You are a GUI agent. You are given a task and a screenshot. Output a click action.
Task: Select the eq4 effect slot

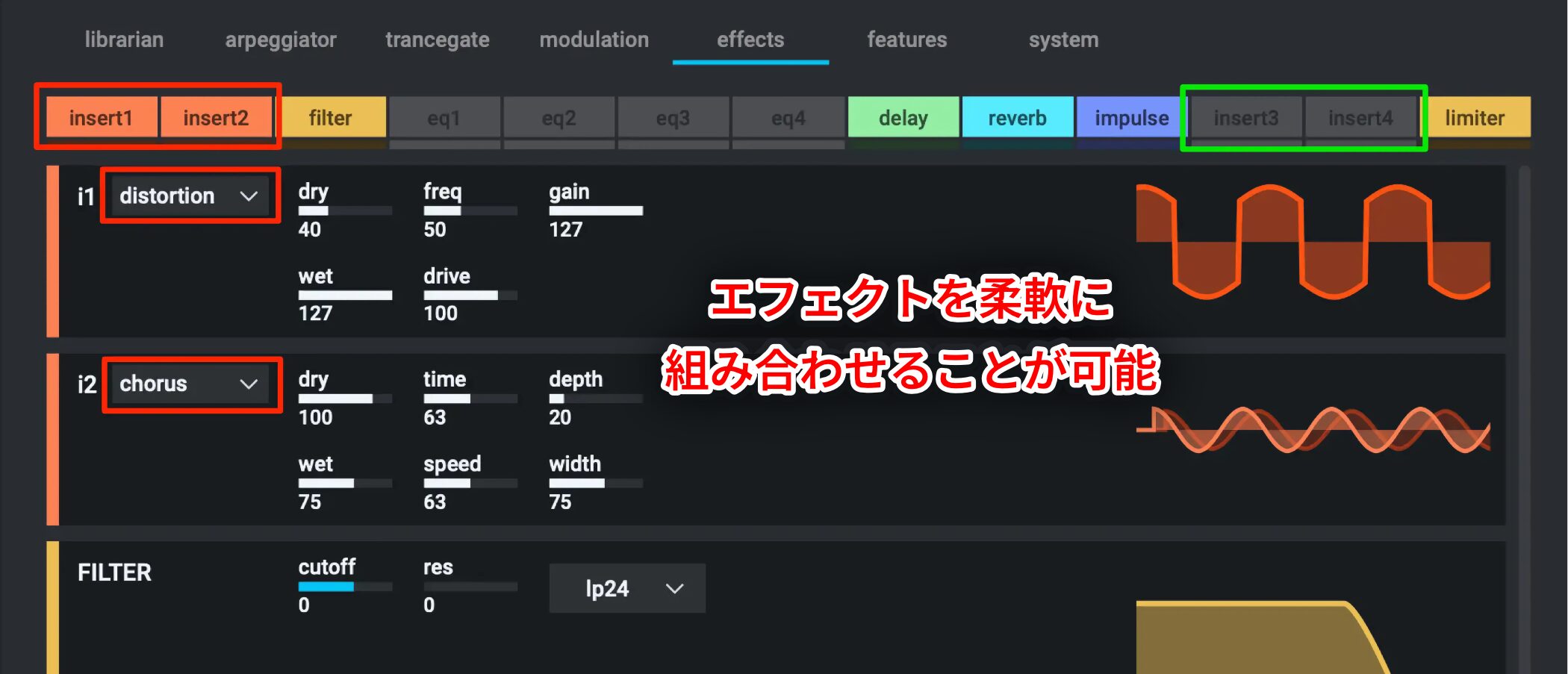(x=788, y=117)
